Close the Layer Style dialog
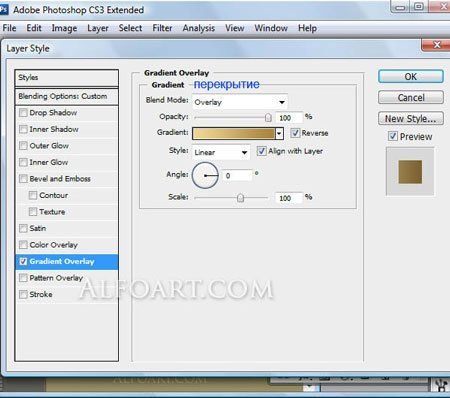The height and width of the screenshot is (398, 450). tap(436, 45)
